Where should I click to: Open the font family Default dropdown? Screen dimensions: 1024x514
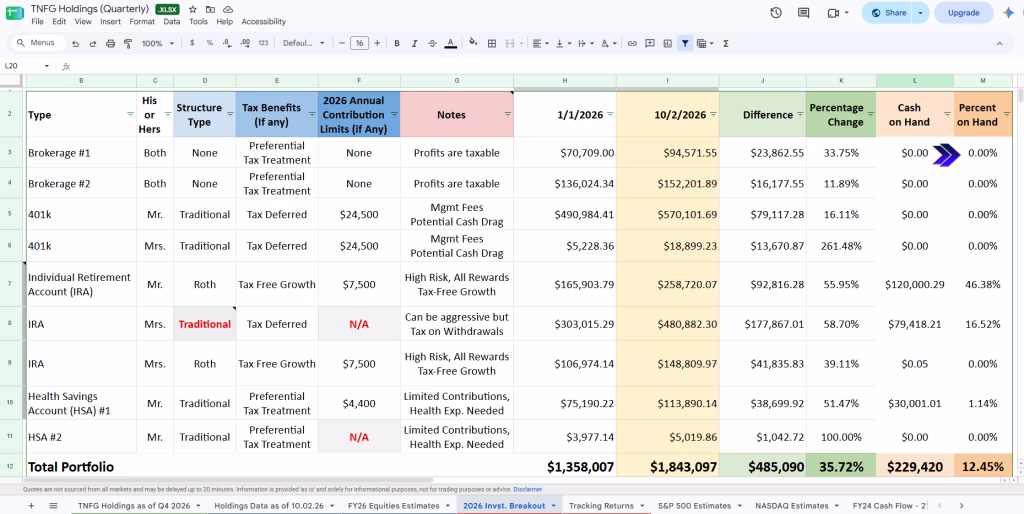(304, 43)
